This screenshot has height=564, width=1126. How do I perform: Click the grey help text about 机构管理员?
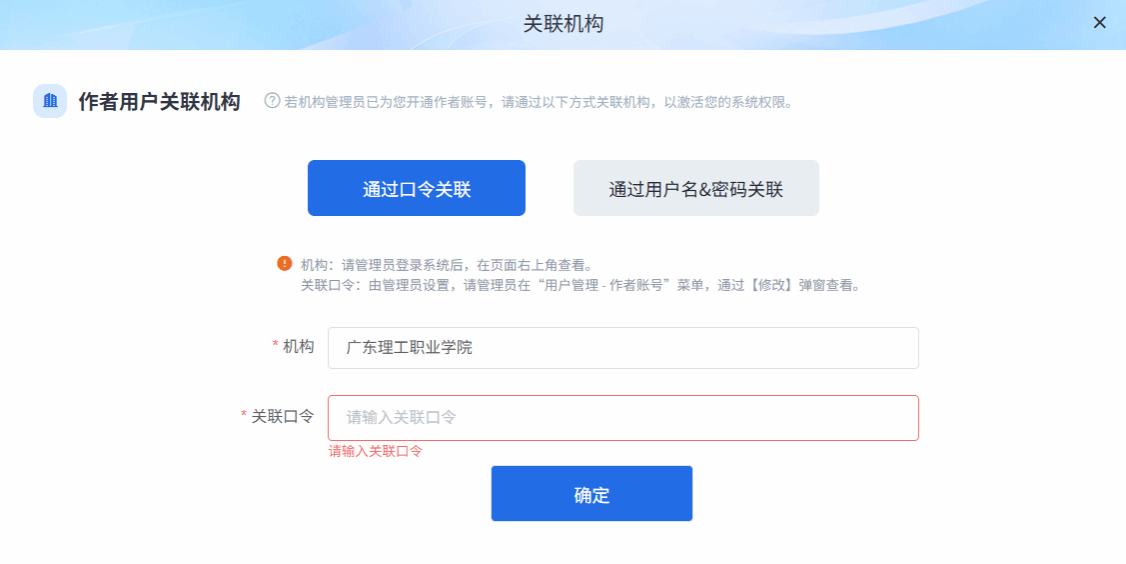(538, 102)
